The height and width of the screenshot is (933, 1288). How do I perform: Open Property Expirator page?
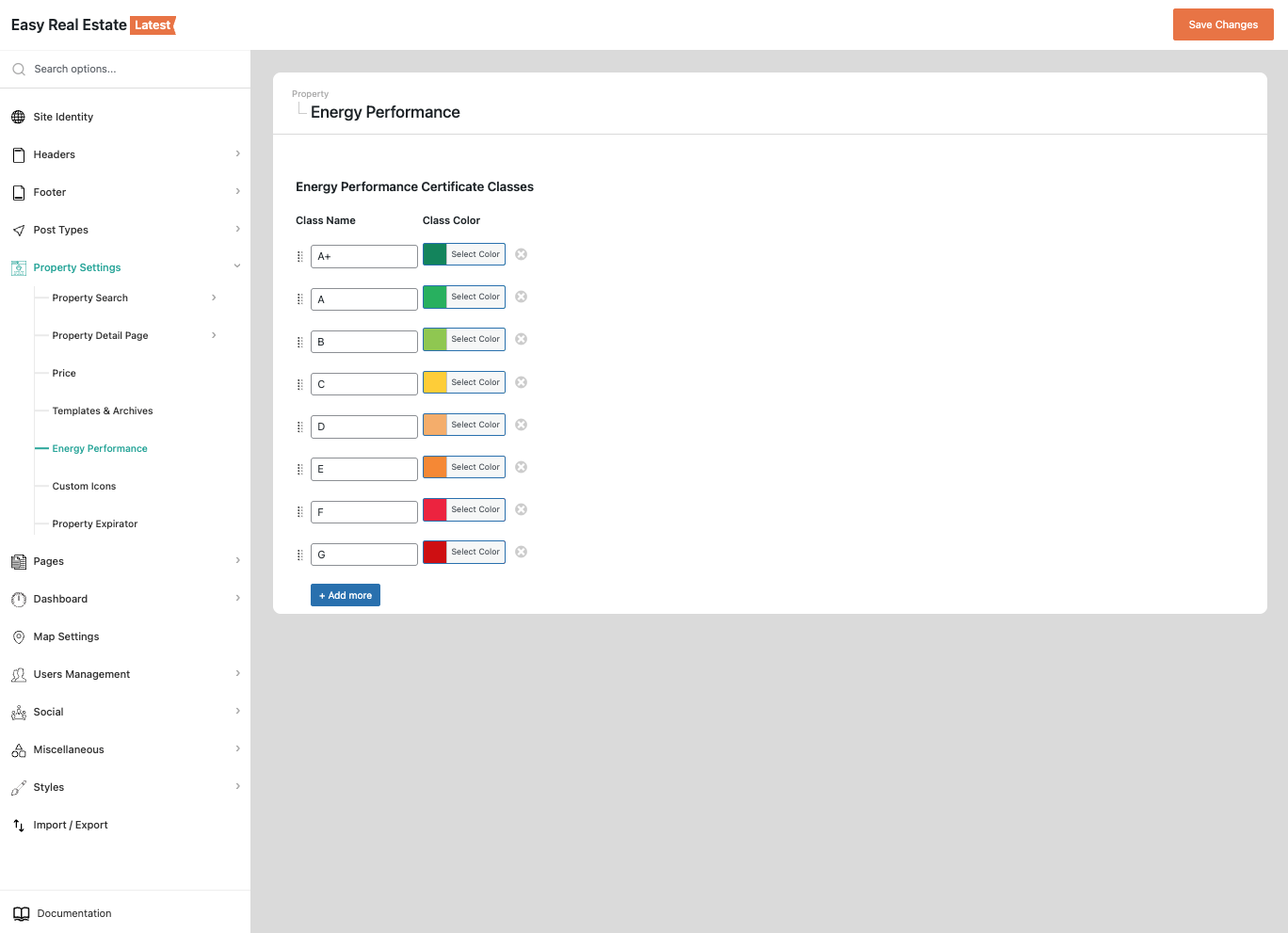pos(95,524)
